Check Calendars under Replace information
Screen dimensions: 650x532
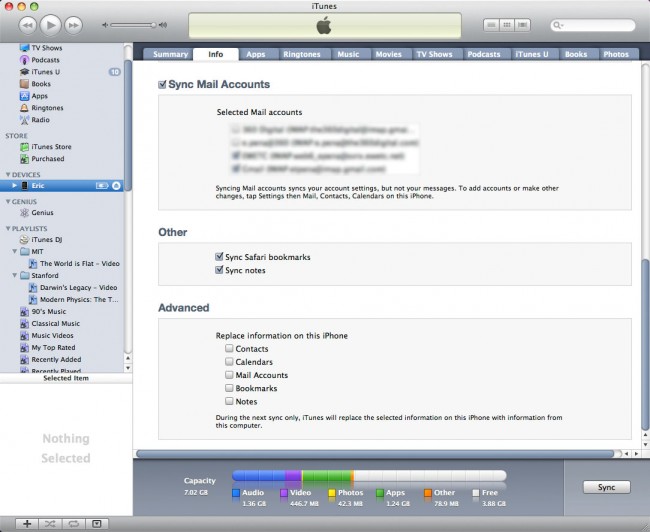pyautogui.click(x=229, y=362)
